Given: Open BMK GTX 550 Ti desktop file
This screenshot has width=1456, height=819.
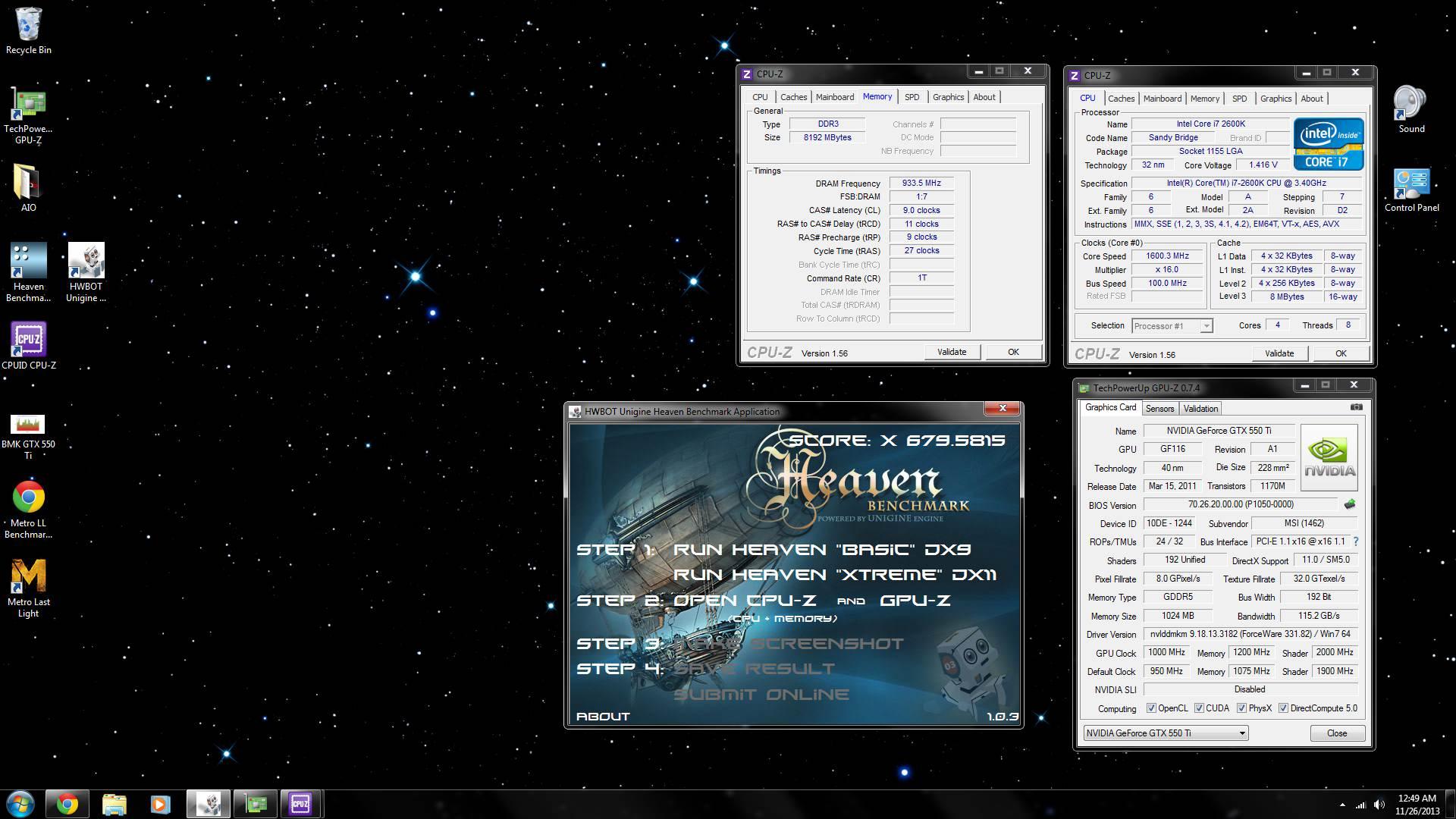Looking at the screenshot, I should click(28, 436).
